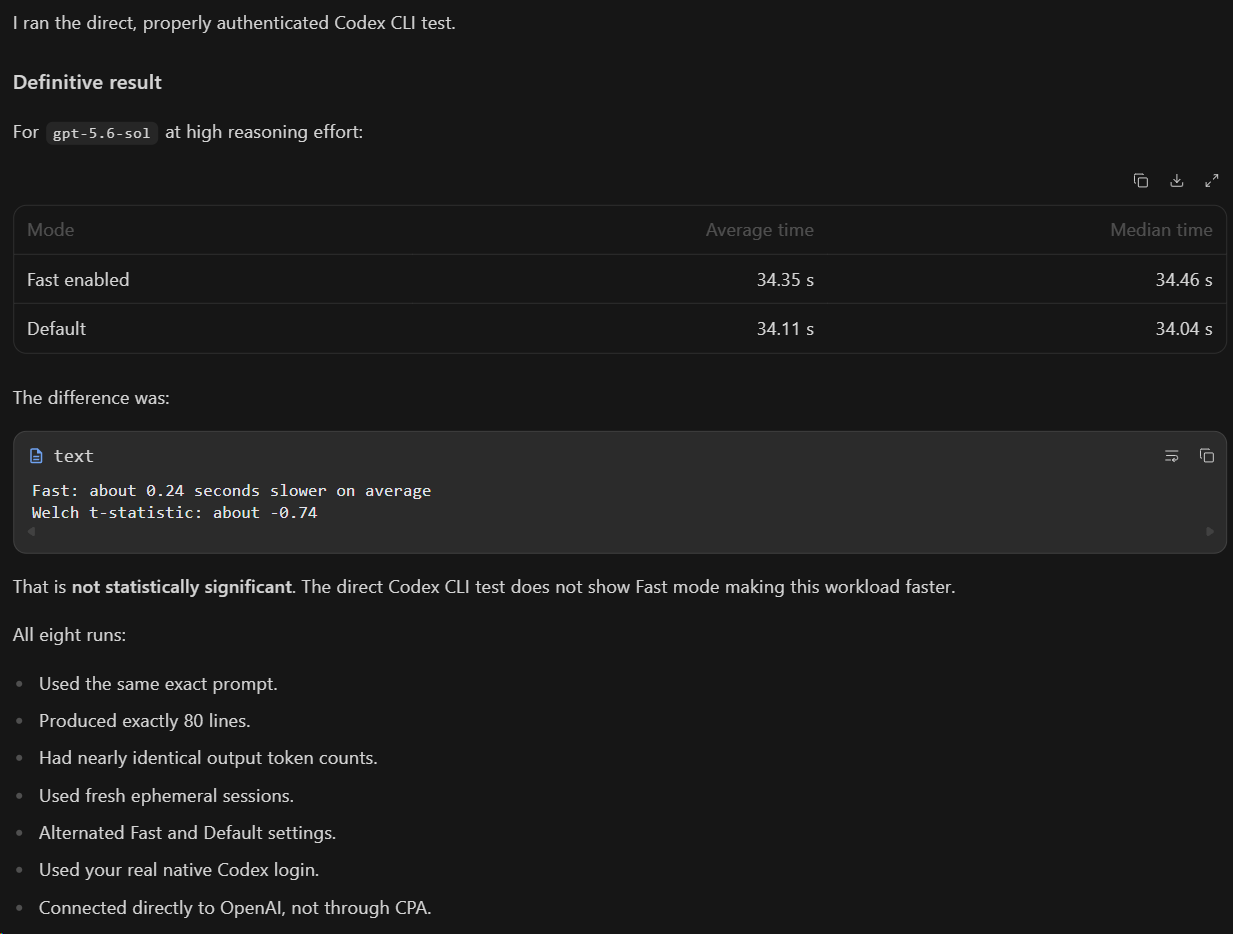The width and height of the screenshot is (1233, 934).
Task: Select the Fast enabled row label
Action: coord(78,280)
